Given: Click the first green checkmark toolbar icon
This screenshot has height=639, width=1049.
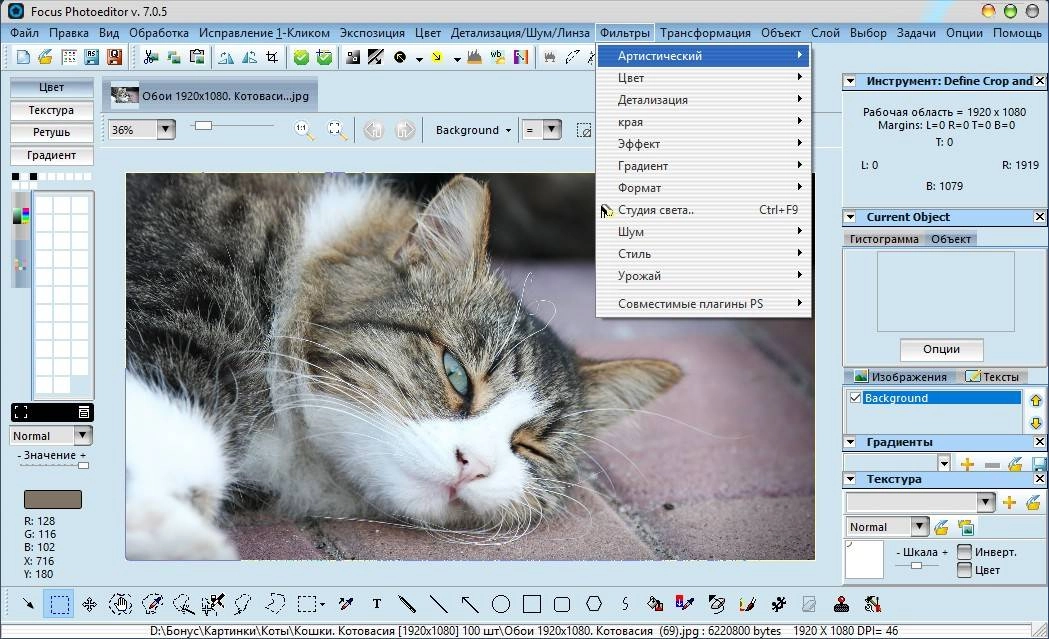Looking at the screenshot, I should pyautogui.click(x=301, y=58).
